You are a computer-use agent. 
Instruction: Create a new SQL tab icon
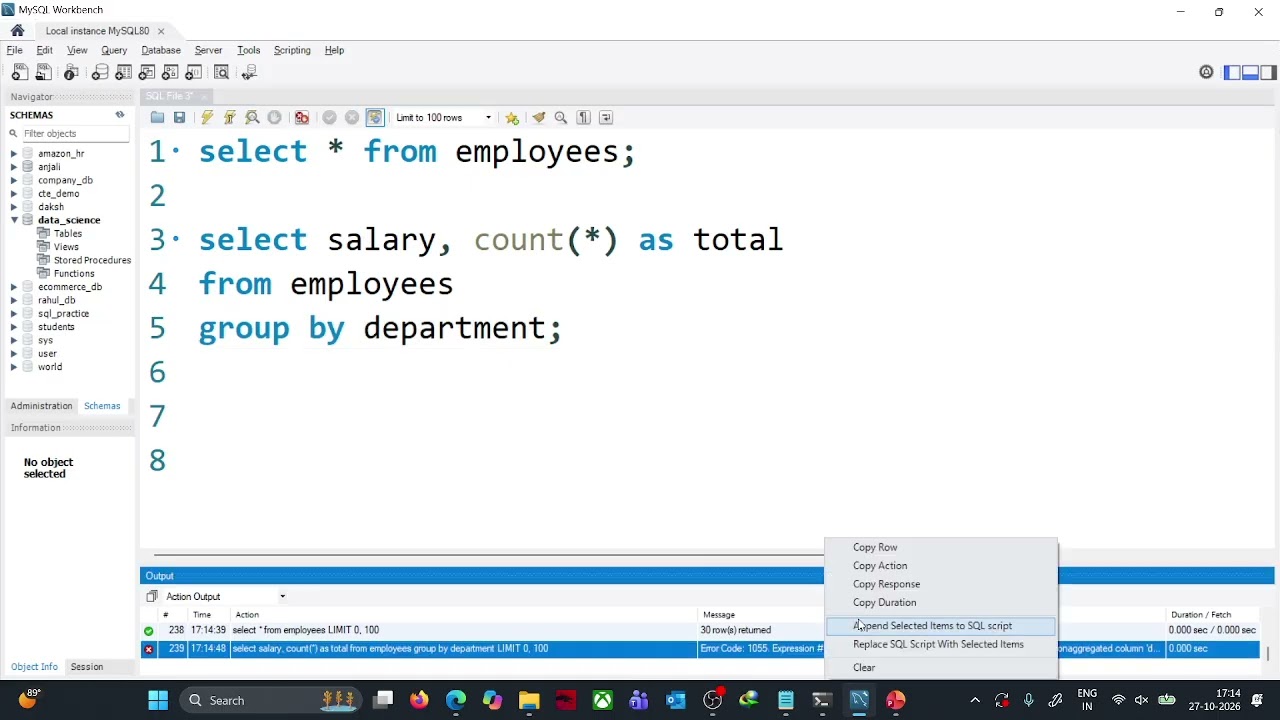[x=20, y=72]
